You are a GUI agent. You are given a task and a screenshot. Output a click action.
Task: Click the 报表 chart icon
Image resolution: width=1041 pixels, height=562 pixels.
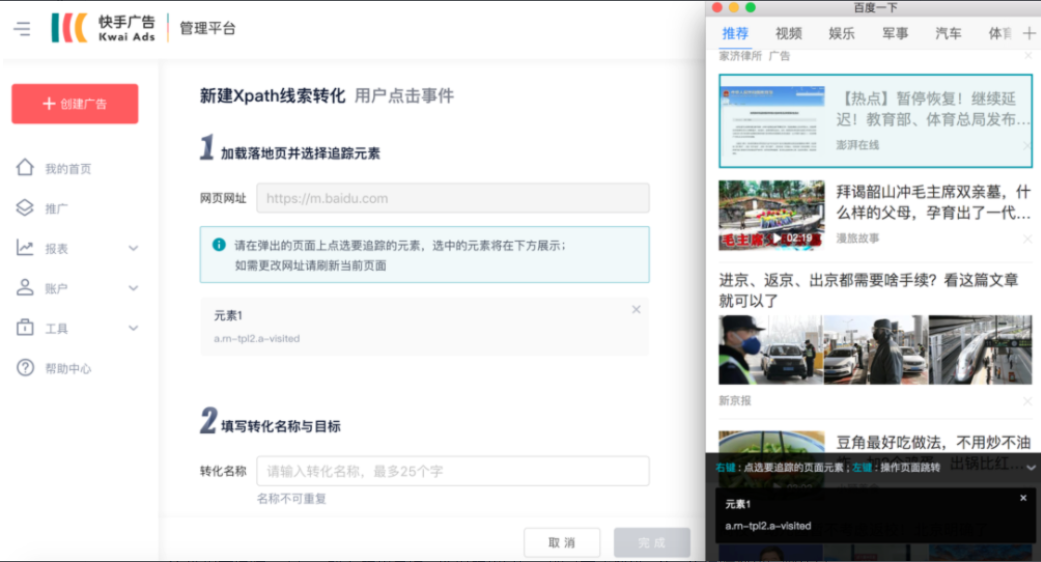25,247
